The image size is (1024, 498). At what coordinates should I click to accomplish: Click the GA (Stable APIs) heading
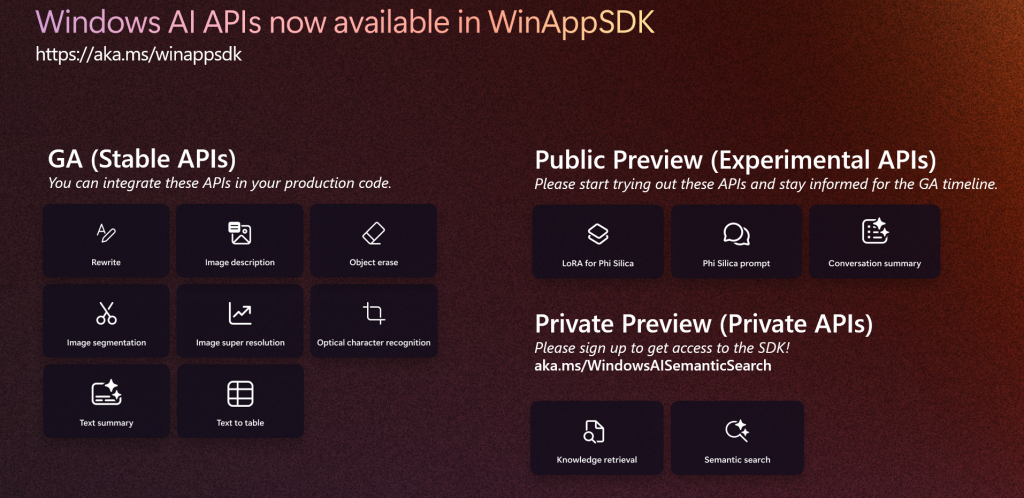pos(142,159)
